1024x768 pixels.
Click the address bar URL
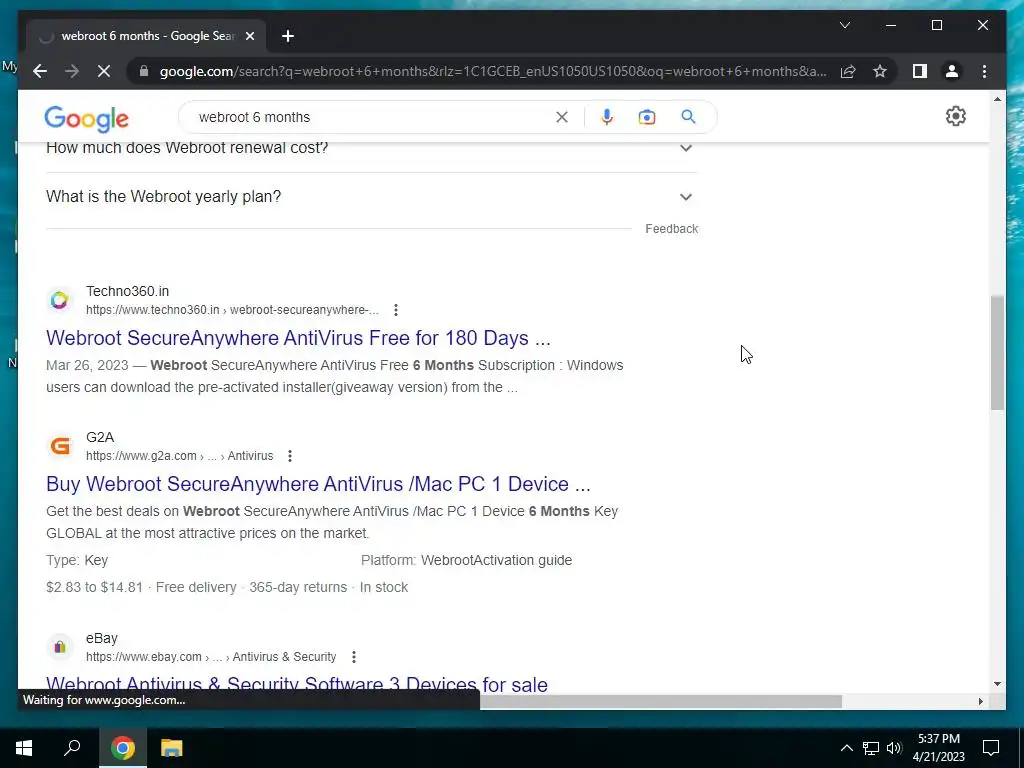pyautogui.click(x=493, y=71)
